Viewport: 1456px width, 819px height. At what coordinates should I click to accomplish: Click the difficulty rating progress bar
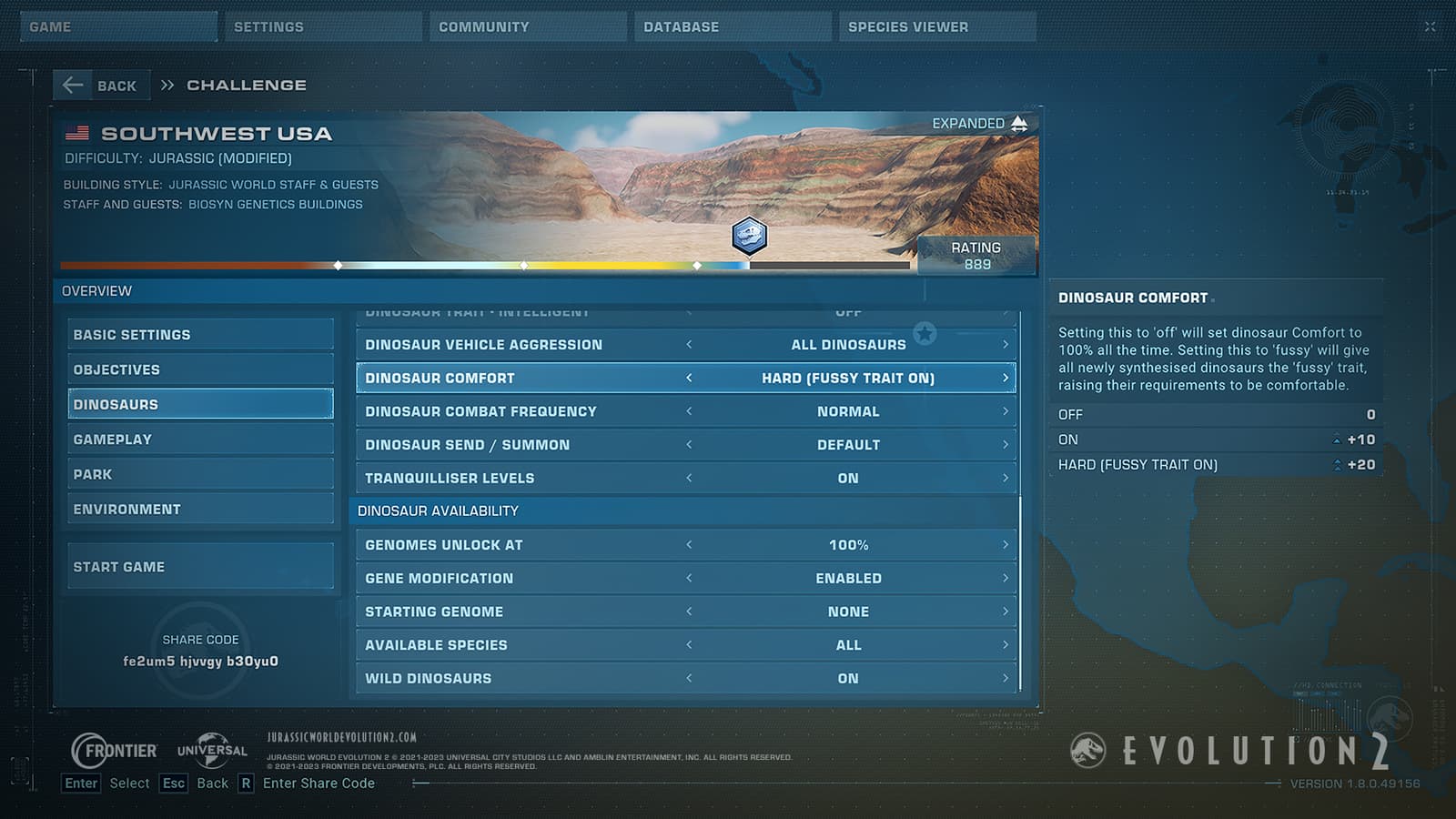[x=485, y=266]
